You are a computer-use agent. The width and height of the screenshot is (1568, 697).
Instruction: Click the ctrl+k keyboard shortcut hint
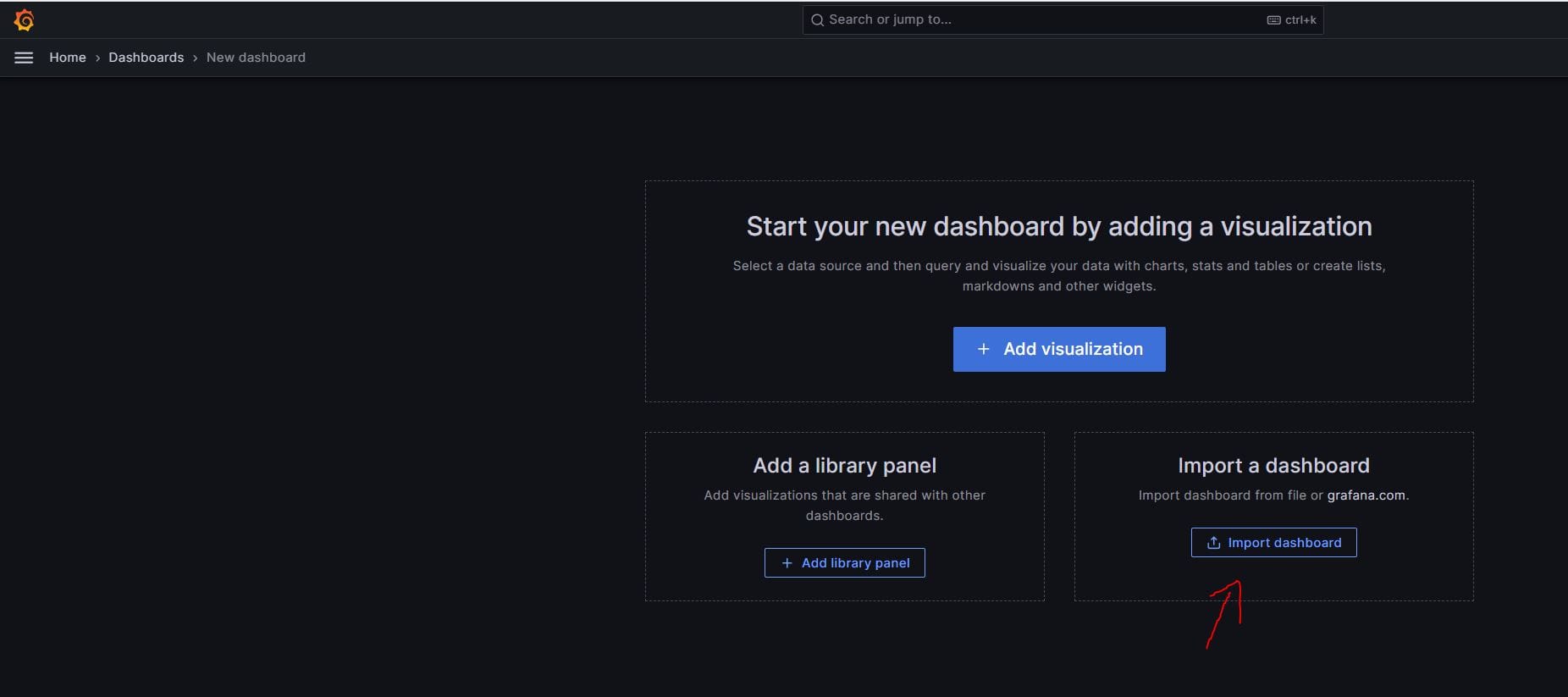(1292, 20)
